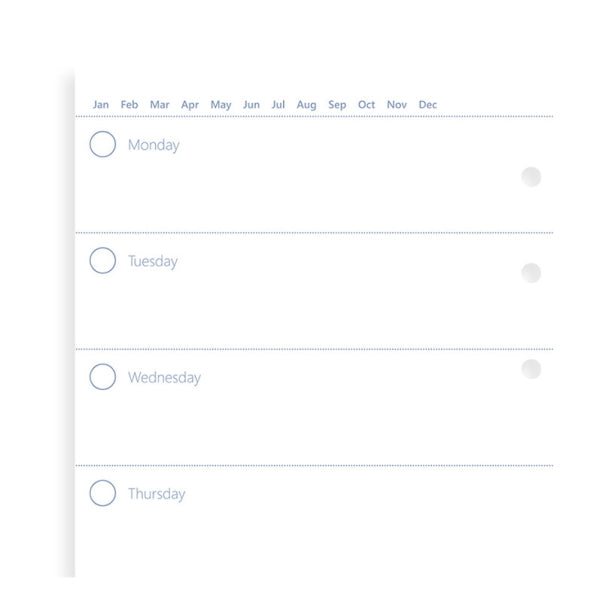Pick the Apr month label

click(x=190, y=105)
